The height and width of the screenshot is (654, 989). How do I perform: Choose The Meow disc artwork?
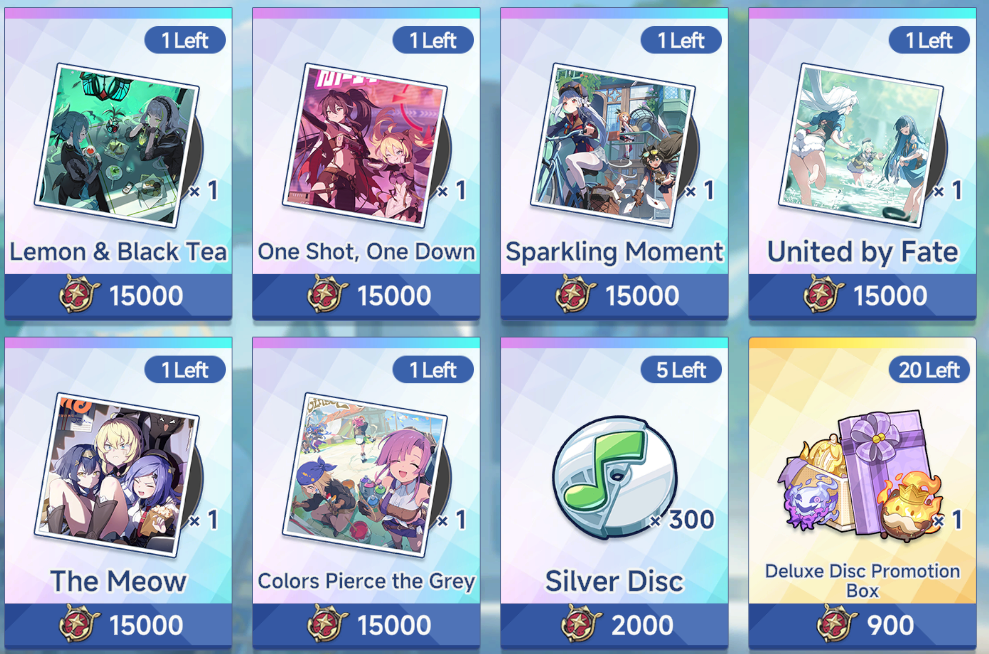point(117,475)
